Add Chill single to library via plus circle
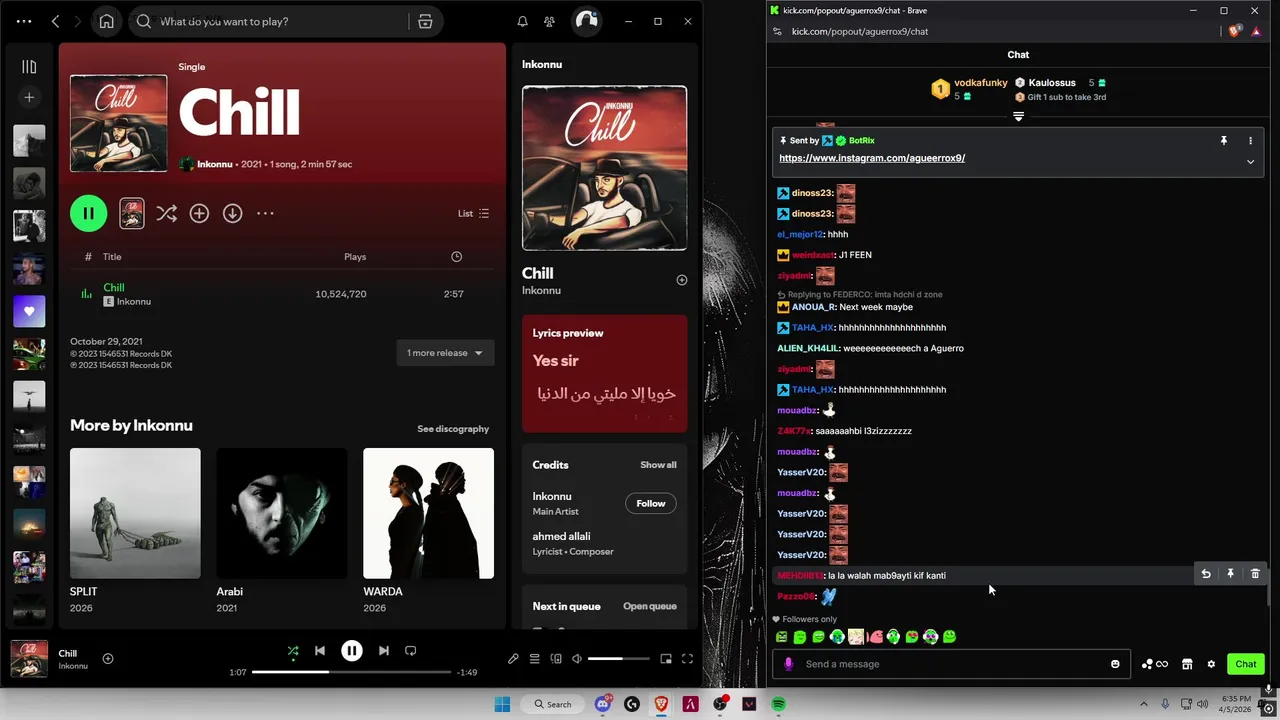Image resolution: width=1280 pixels, height=720 pixels. click(x=199, y=213)
